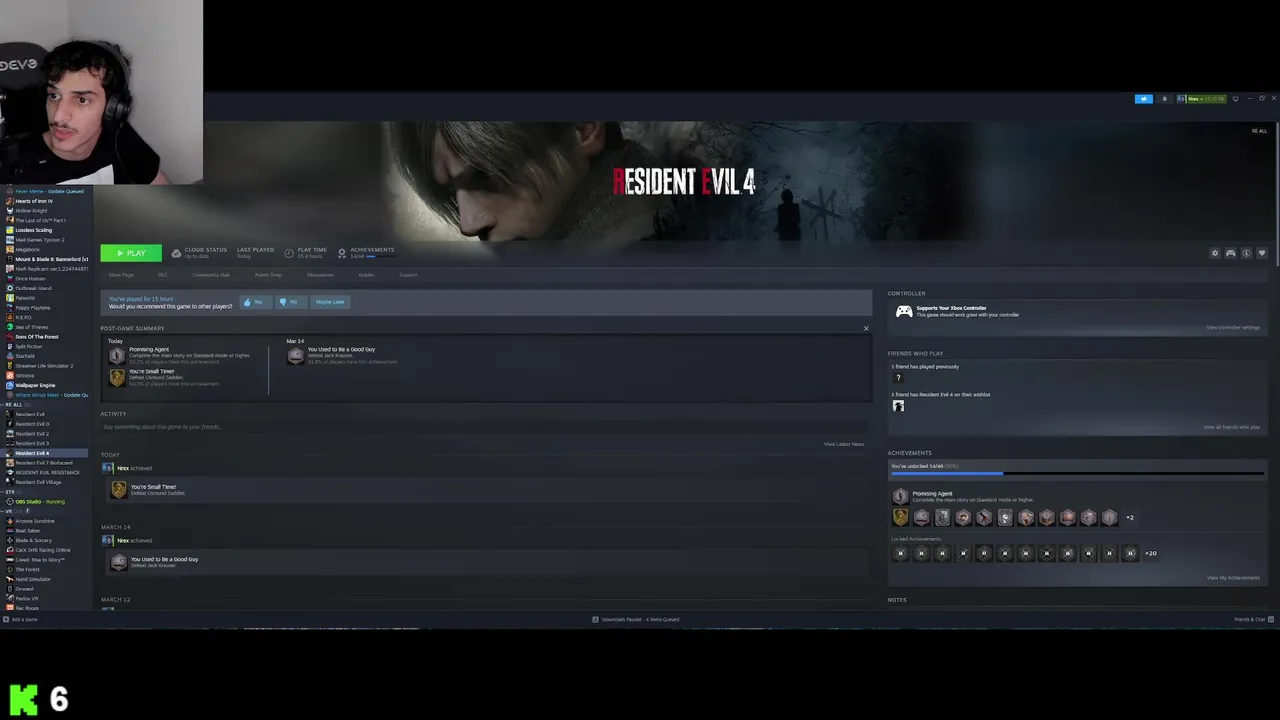1280x720 pixels.
Task: Click You're Small Time! activity achievement icon
Action: point(119,490)
